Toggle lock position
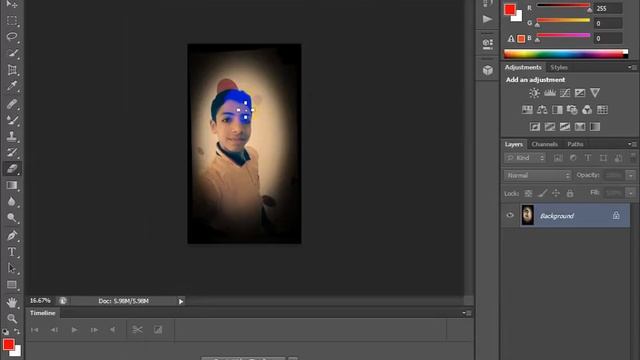Image resolution: width=640 pixels, height=360 pixels. click(x=556, y=193)
